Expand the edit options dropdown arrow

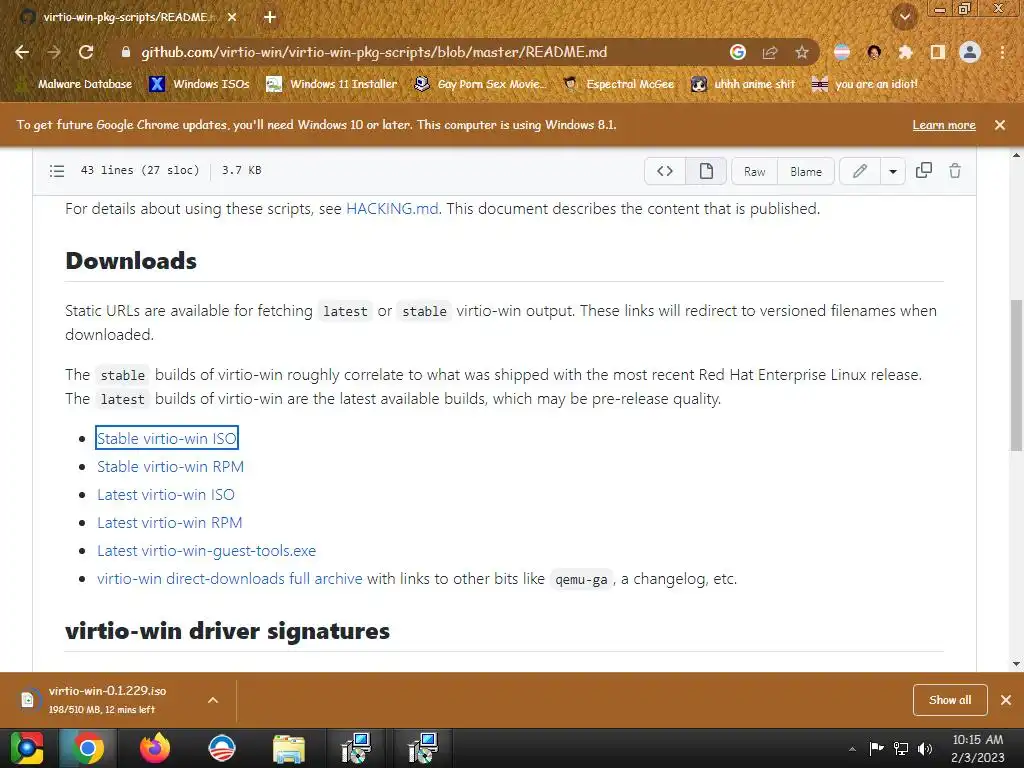click(893, 171)
